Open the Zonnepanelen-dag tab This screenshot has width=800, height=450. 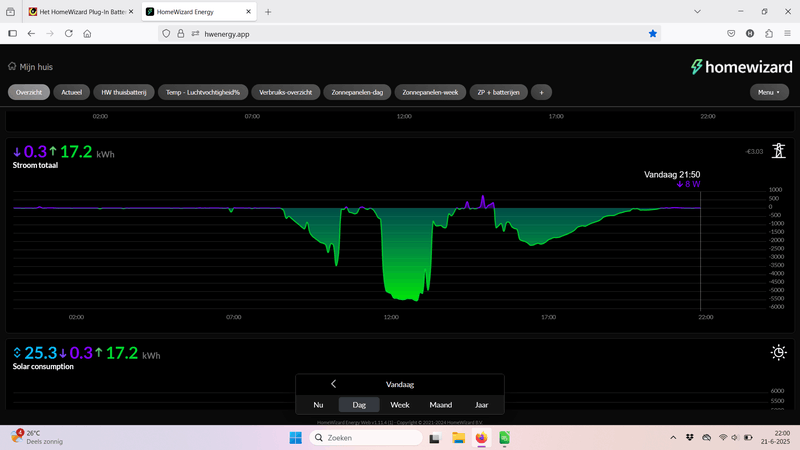(357, 92)
